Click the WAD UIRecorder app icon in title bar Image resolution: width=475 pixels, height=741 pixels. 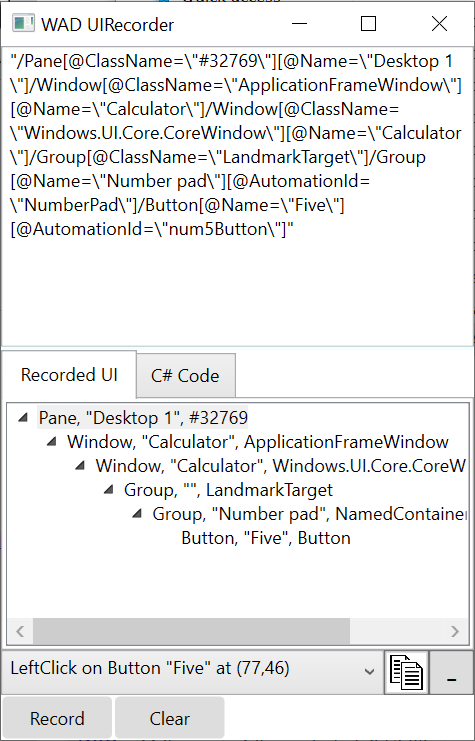[23, 24]
